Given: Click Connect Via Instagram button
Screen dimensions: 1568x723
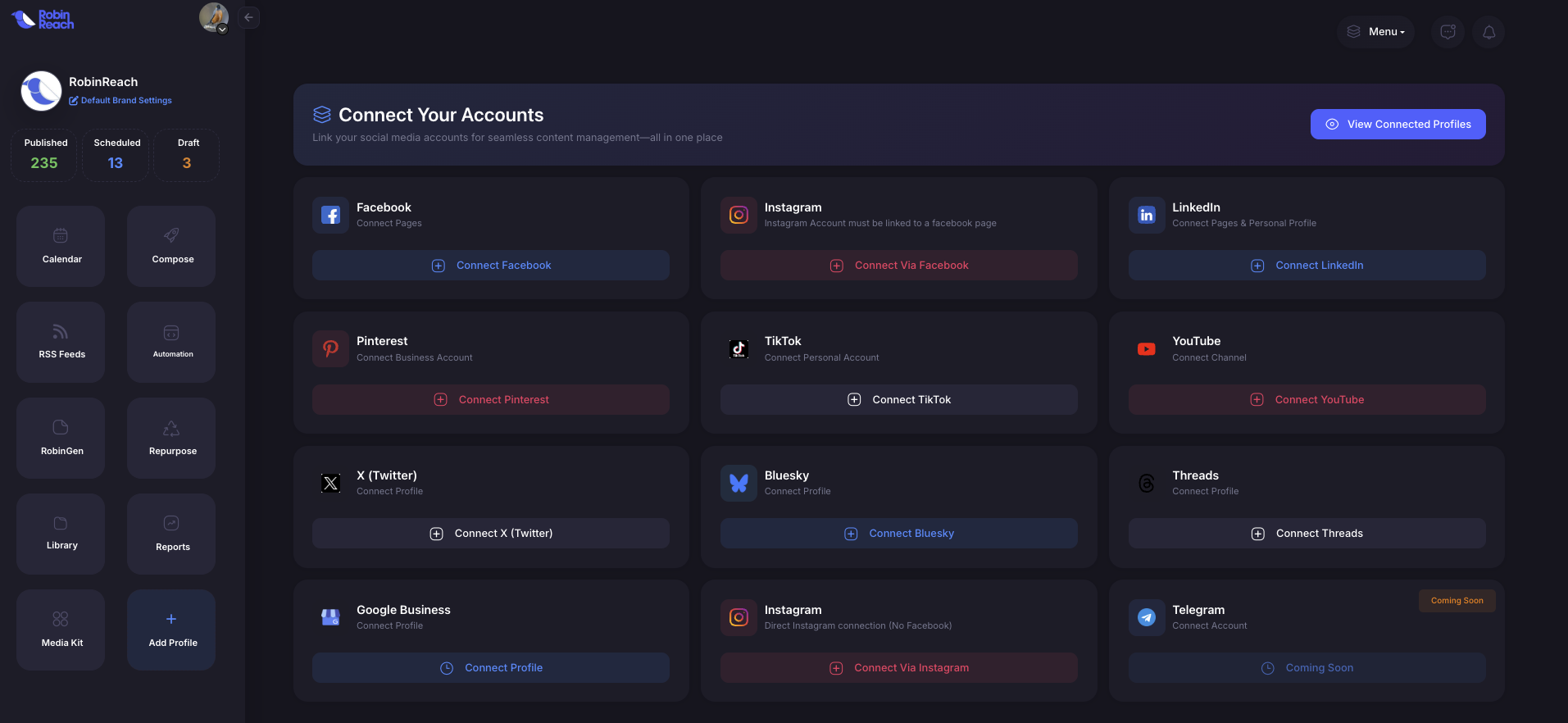Looking at the screenshot, I should tap(898, 667).
